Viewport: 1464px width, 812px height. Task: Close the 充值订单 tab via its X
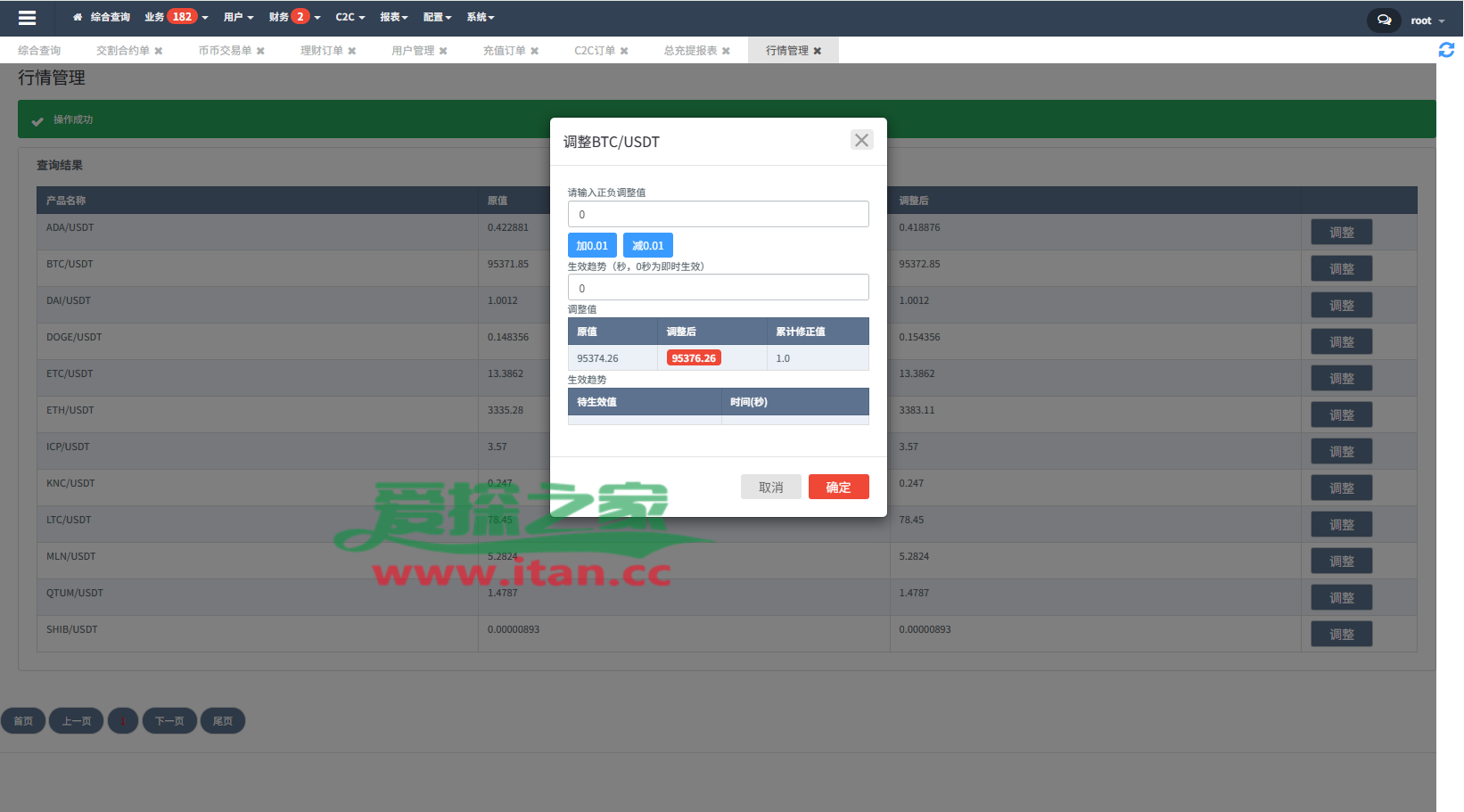535,51
